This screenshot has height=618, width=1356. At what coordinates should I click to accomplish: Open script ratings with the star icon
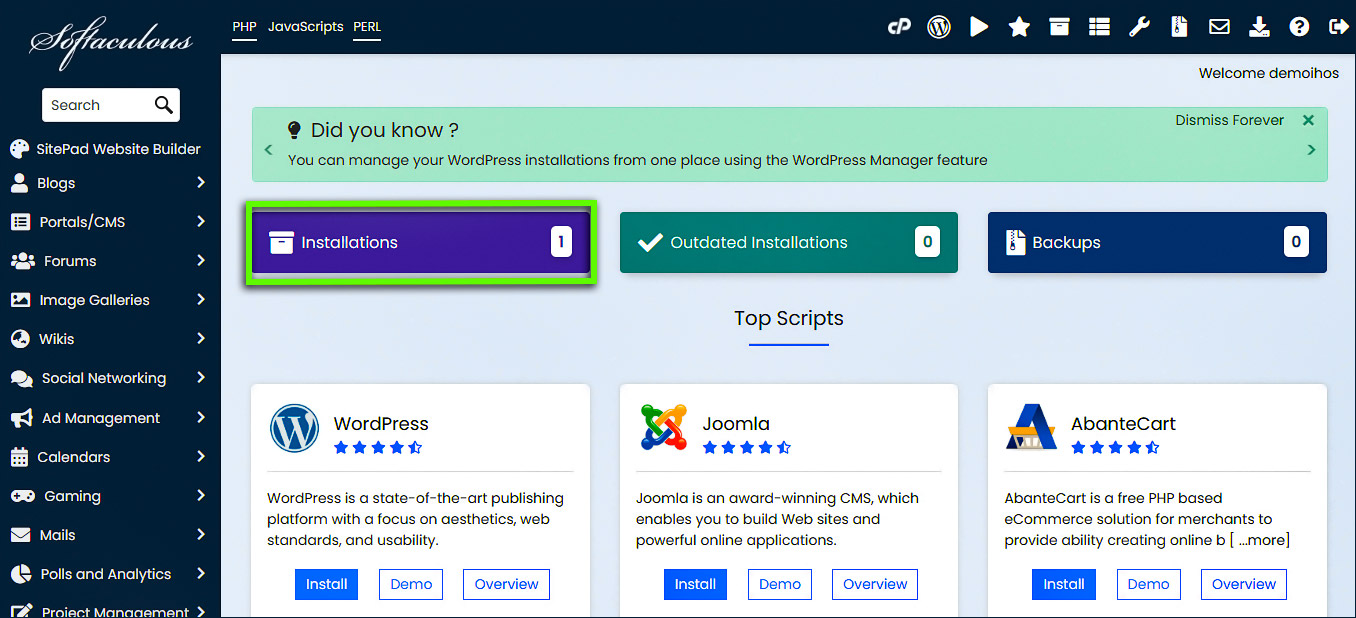[1019, 27]
